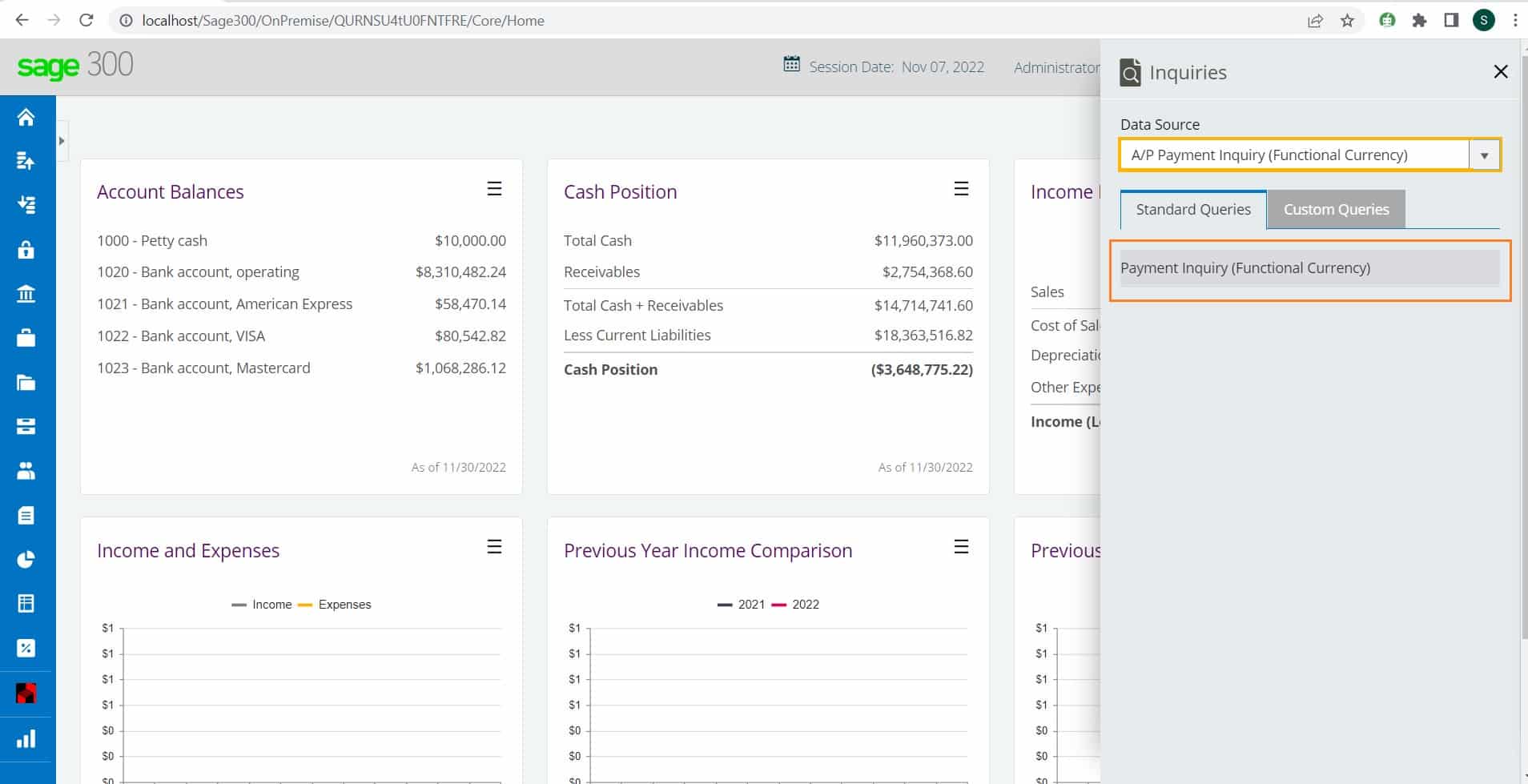Viewport: 1528px width, 784px height.
Task: Open the document page sidebar icon
Action: click(x=26, y=515)
